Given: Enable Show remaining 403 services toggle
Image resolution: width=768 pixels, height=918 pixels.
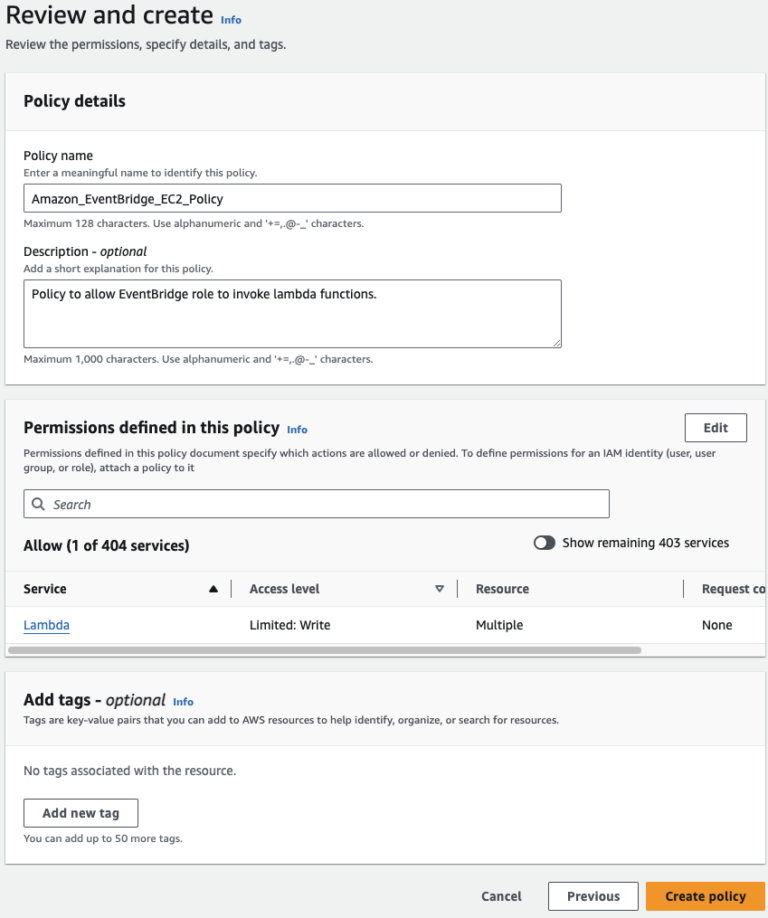Looking at the screenshot, I should tap(545, 542).
